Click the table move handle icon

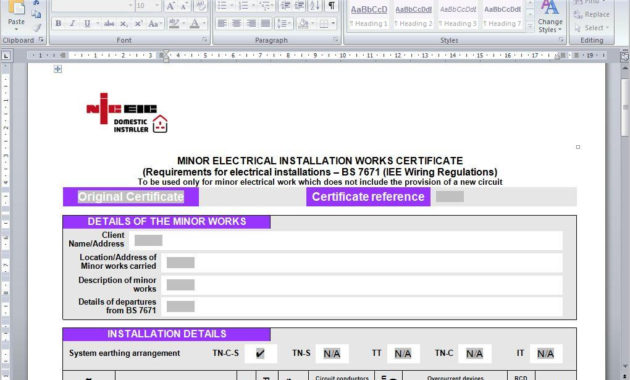[58, 69]
